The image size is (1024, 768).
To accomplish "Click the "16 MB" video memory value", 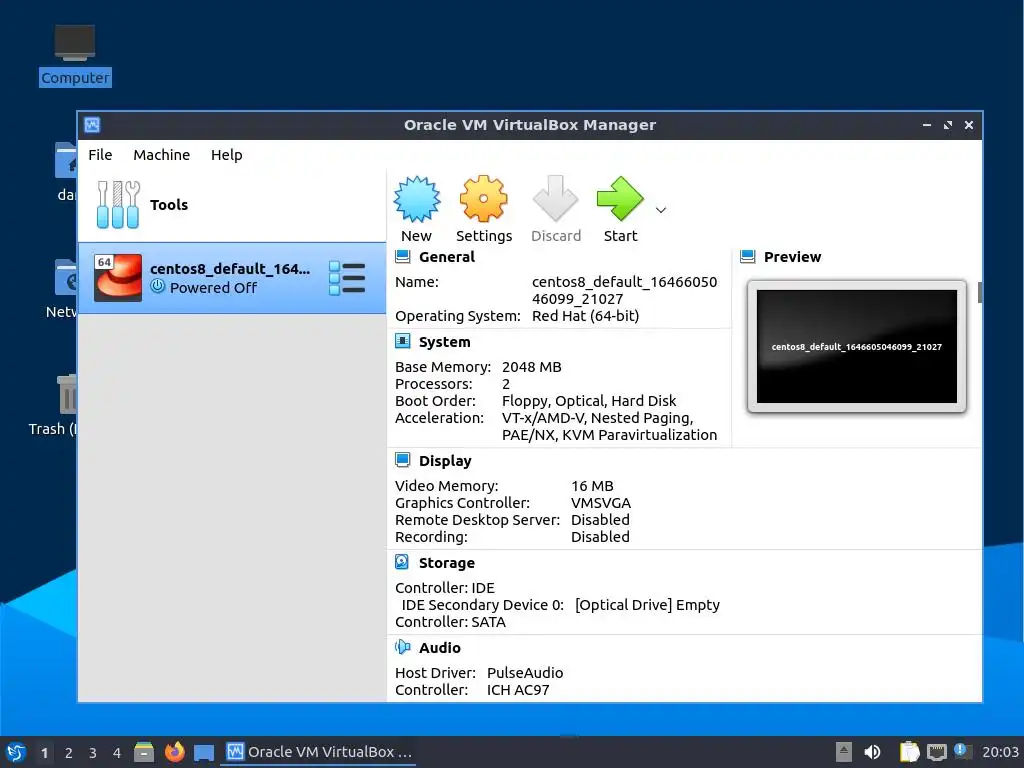I will (x=592, y=486).
